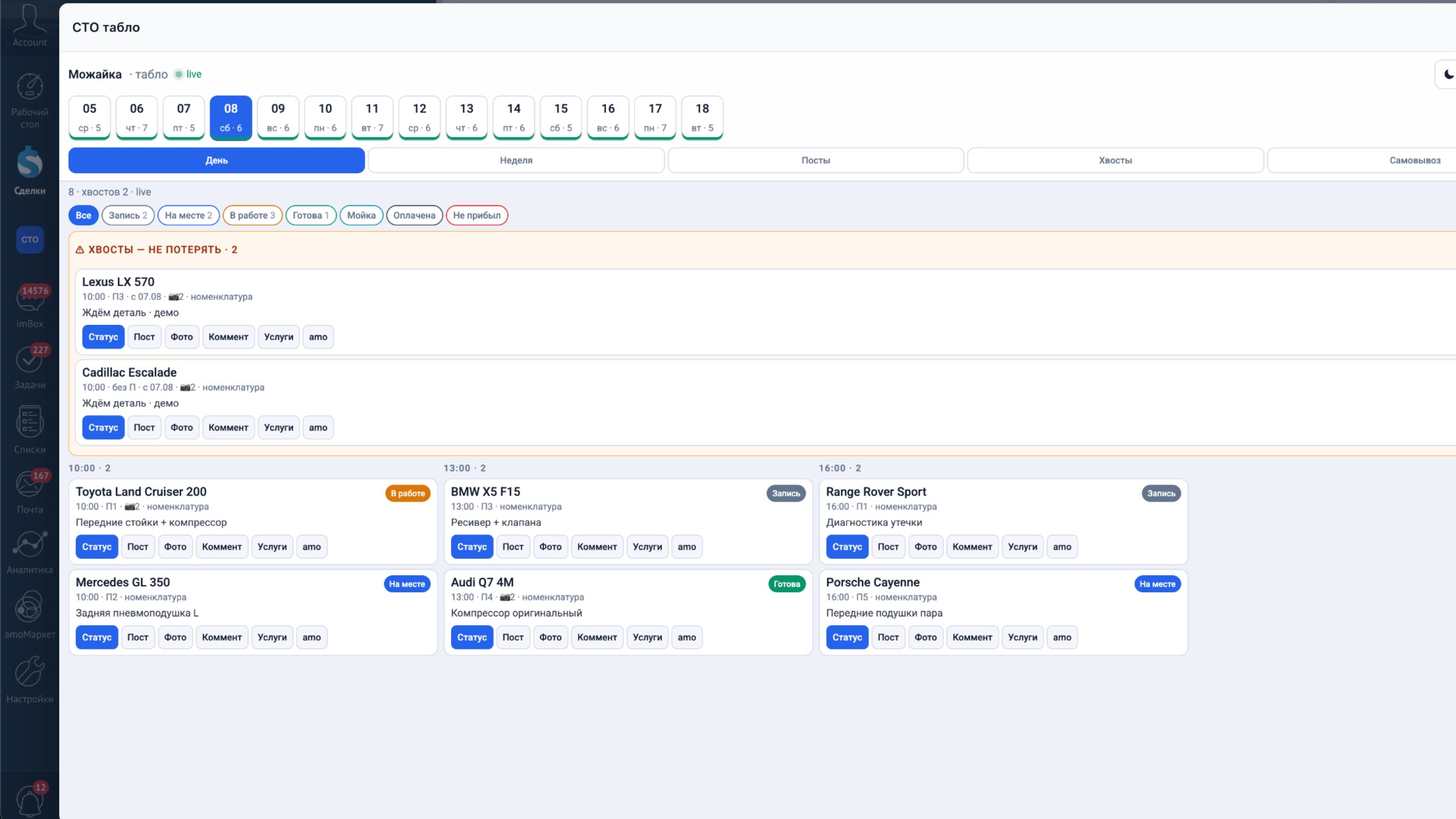Click the В работе badge on Toyota card
The height and width of the screenshot is (819, 1456).
408,494
